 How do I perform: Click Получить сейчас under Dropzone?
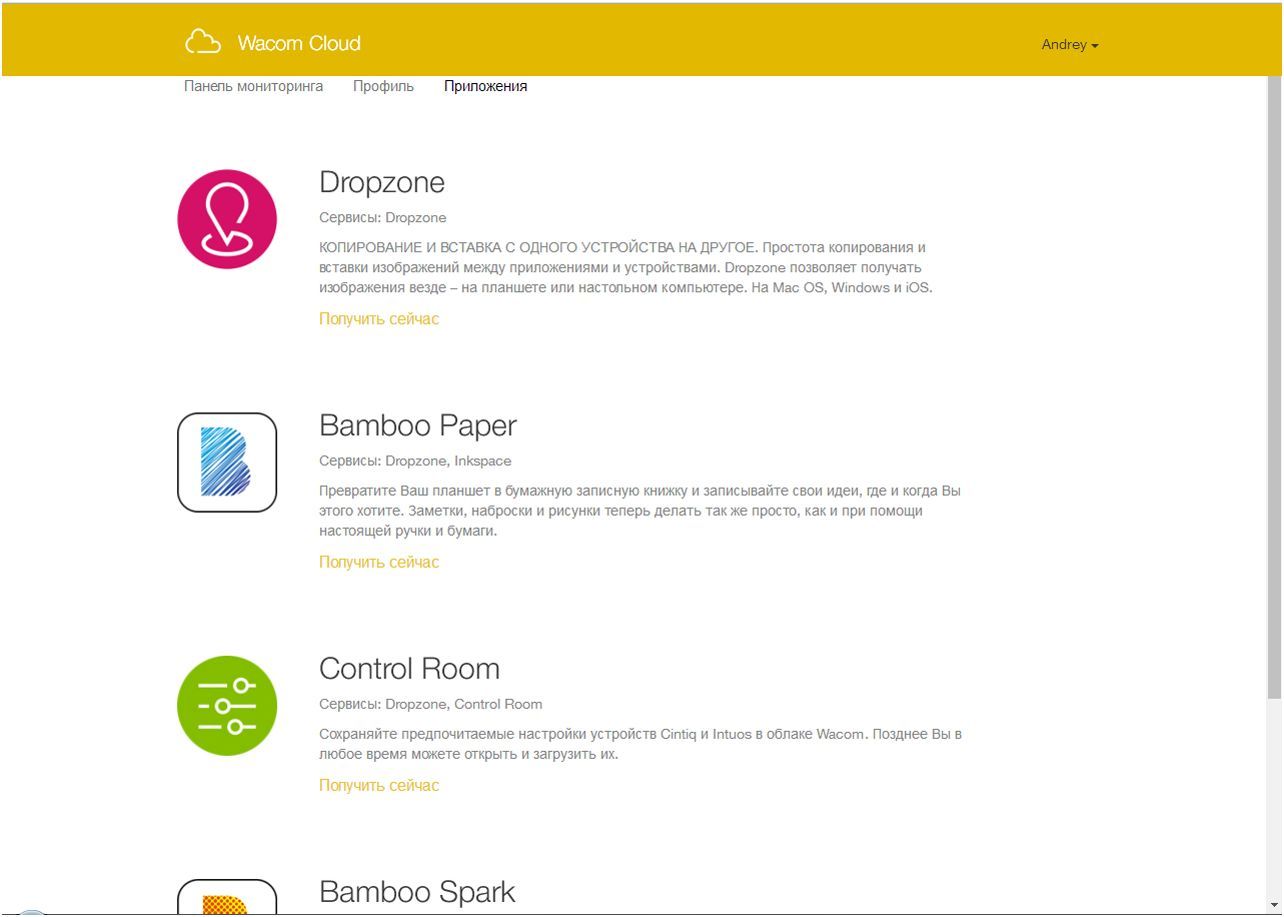pyautogui.click(x=379, y=319)
